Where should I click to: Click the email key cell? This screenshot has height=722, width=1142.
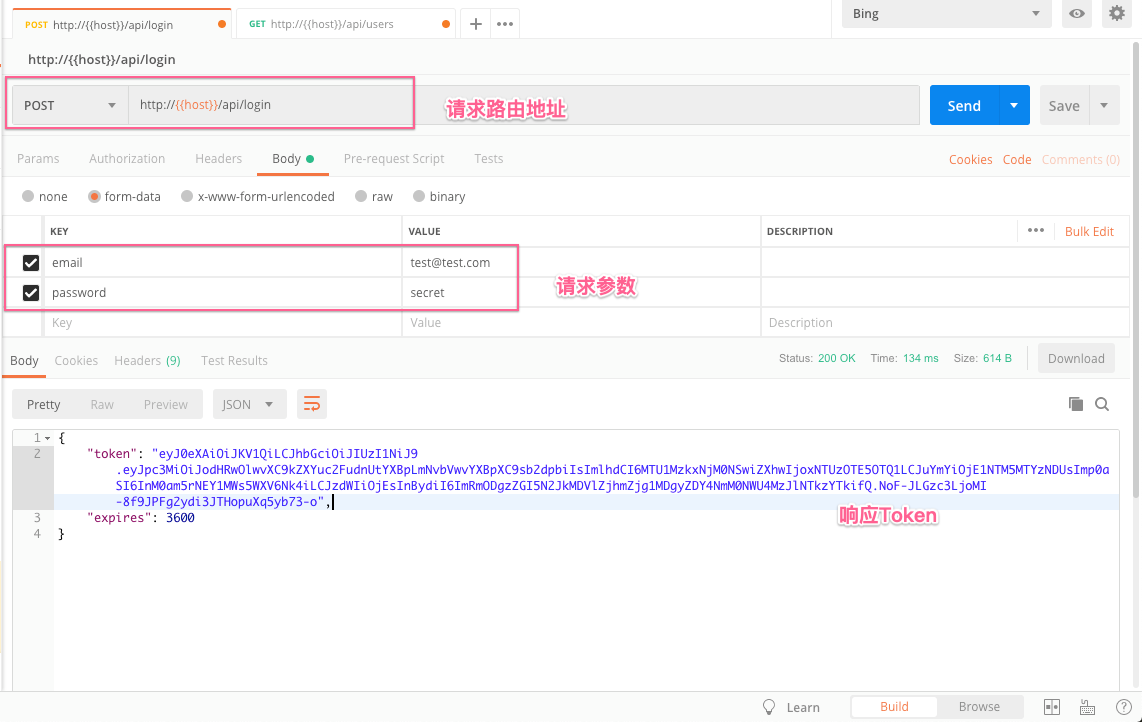coord(223,262)
